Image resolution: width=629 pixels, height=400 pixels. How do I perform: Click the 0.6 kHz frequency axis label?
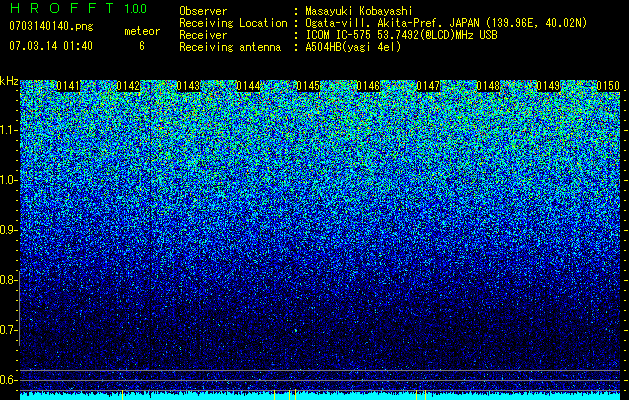click(x=8, y=380)
